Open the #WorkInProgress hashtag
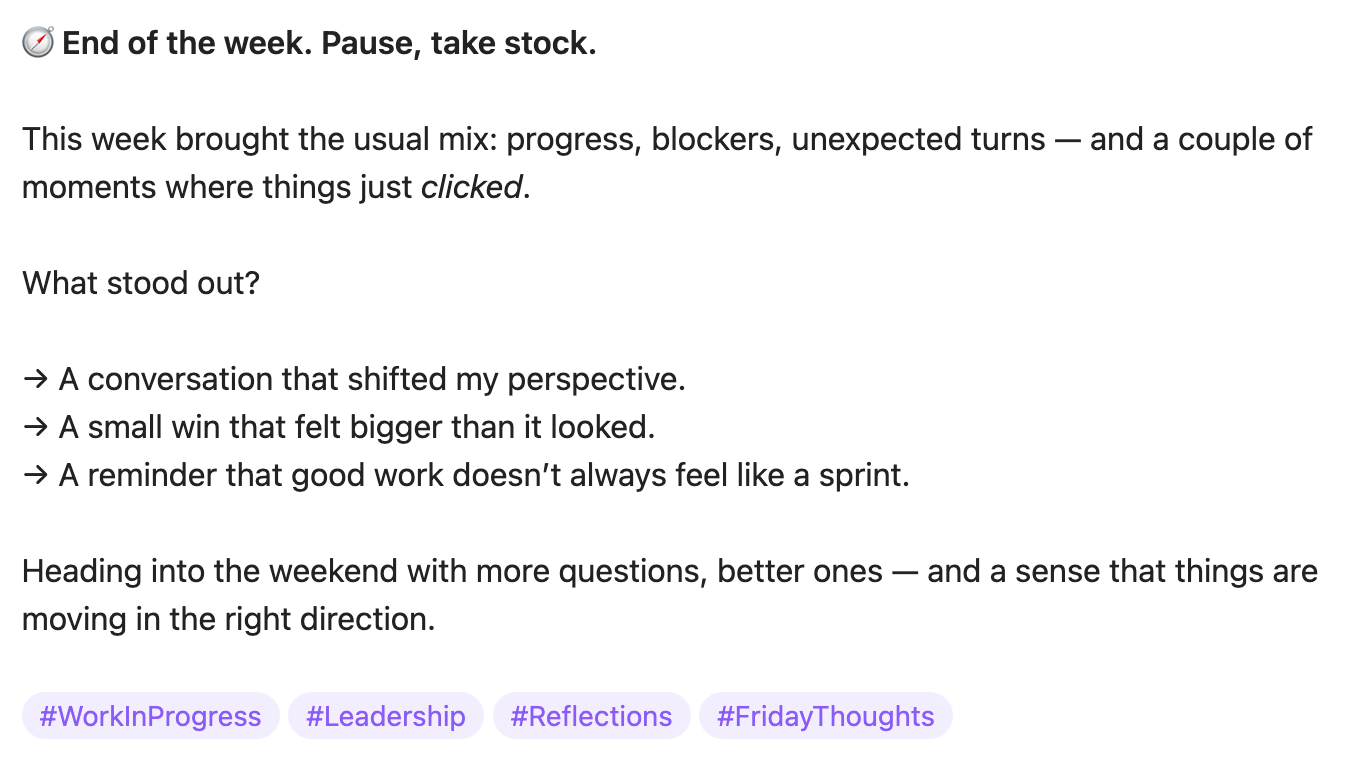Viewport: 1346px width, 764px height. [x=150, y=716]
